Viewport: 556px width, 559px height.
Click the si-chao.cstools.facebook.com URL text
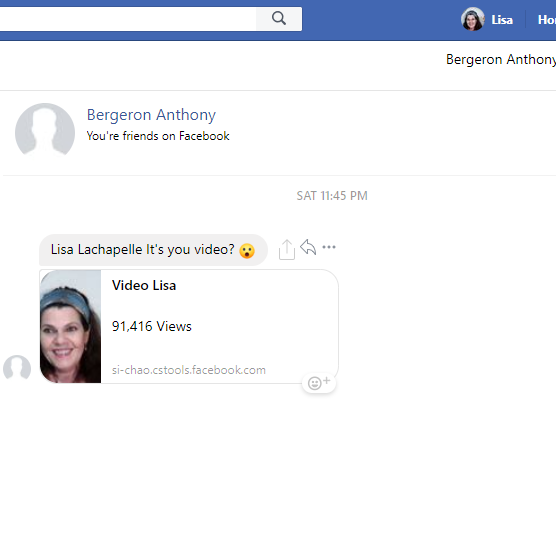click(x=189, y=370)
